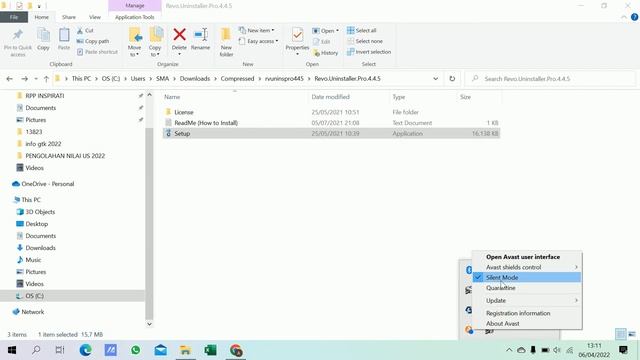This screenshot has height=360, width=640.
Task: Click the Copy ribbon button
Action: [x=43, y=40]
